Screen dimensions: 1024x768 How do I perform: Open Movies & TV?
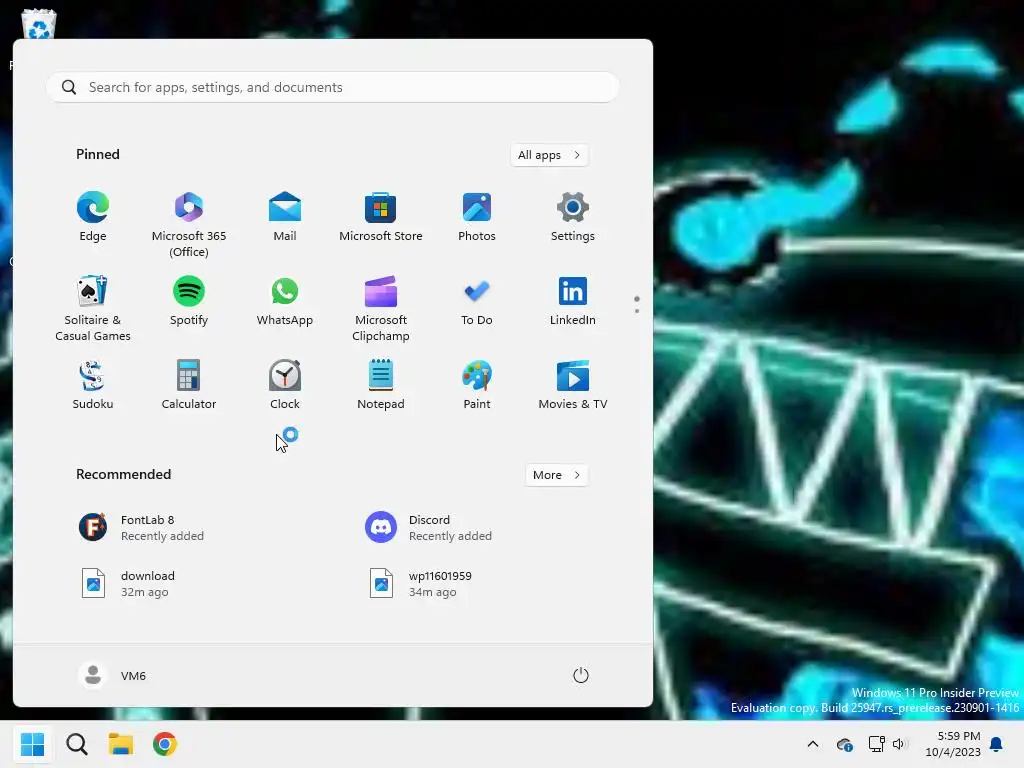pos(573,385)
